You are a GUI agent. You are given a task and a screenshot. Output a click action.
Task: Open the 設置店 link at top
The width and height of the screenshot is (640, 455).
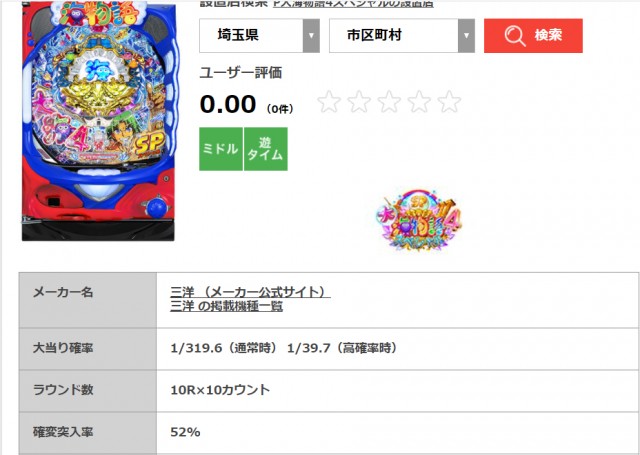pos(353,4)
